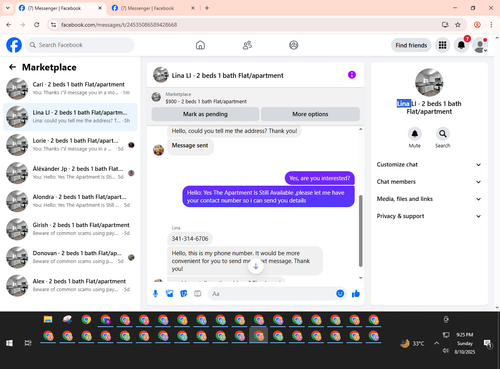Open the Alondra conversation
The width and height of the screenshot is (500, 369).
pyautogui.click(x=70, y=201)
